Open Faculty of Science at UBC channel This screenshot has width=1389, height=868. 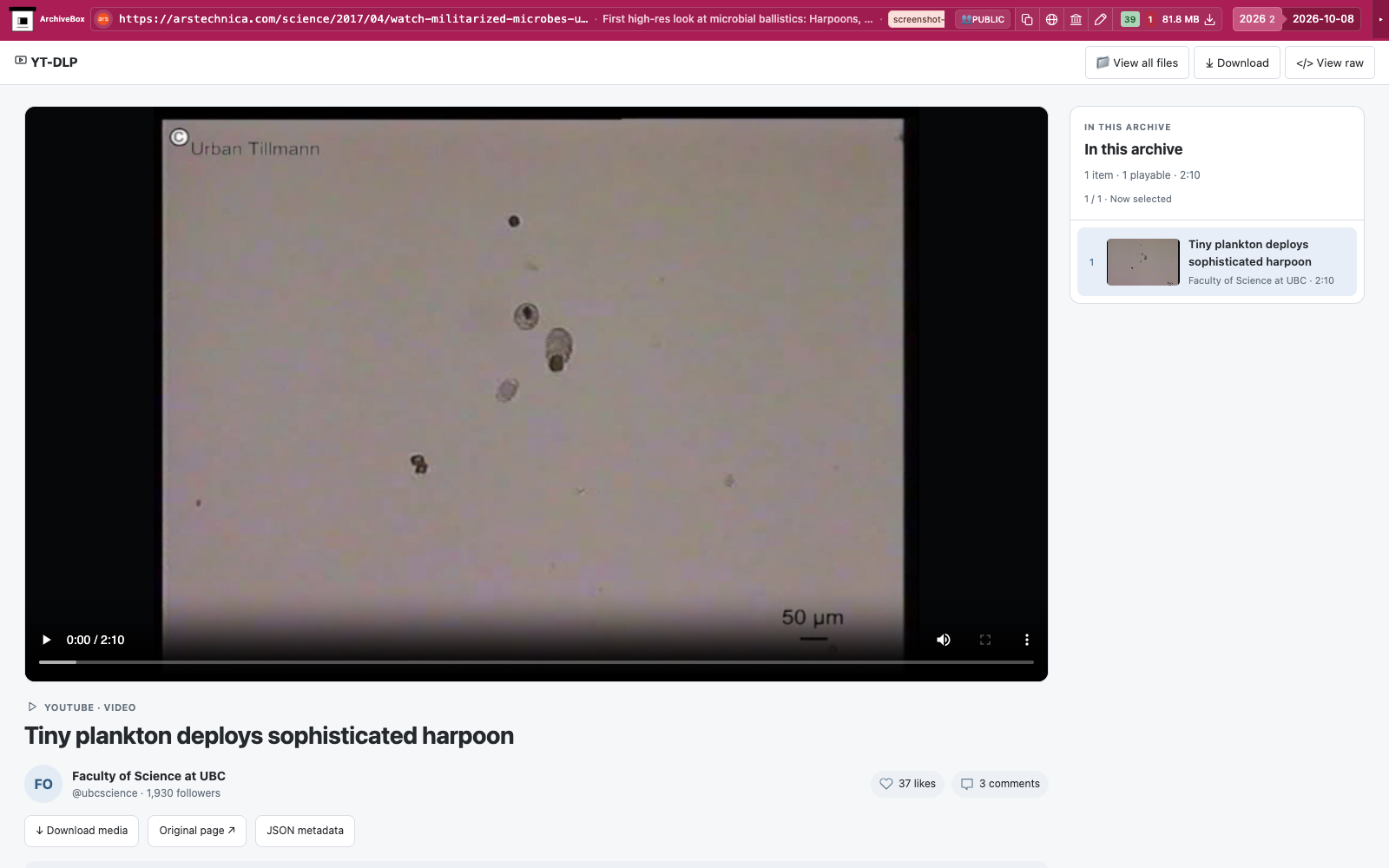(x=148, y=776)
